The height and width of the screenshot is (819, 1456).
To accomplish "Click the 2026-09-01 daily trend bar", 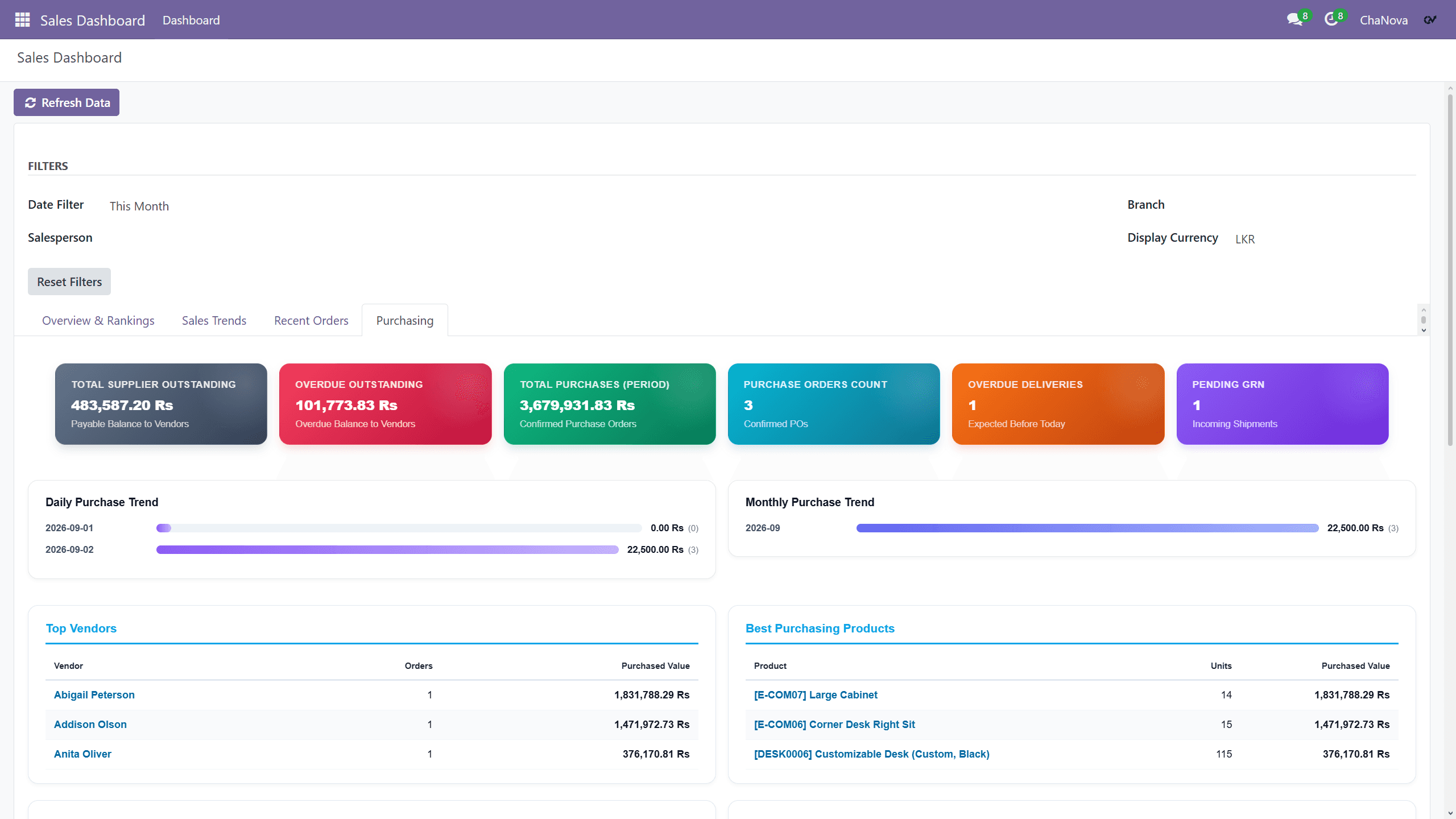I will (x=399, y=528).
